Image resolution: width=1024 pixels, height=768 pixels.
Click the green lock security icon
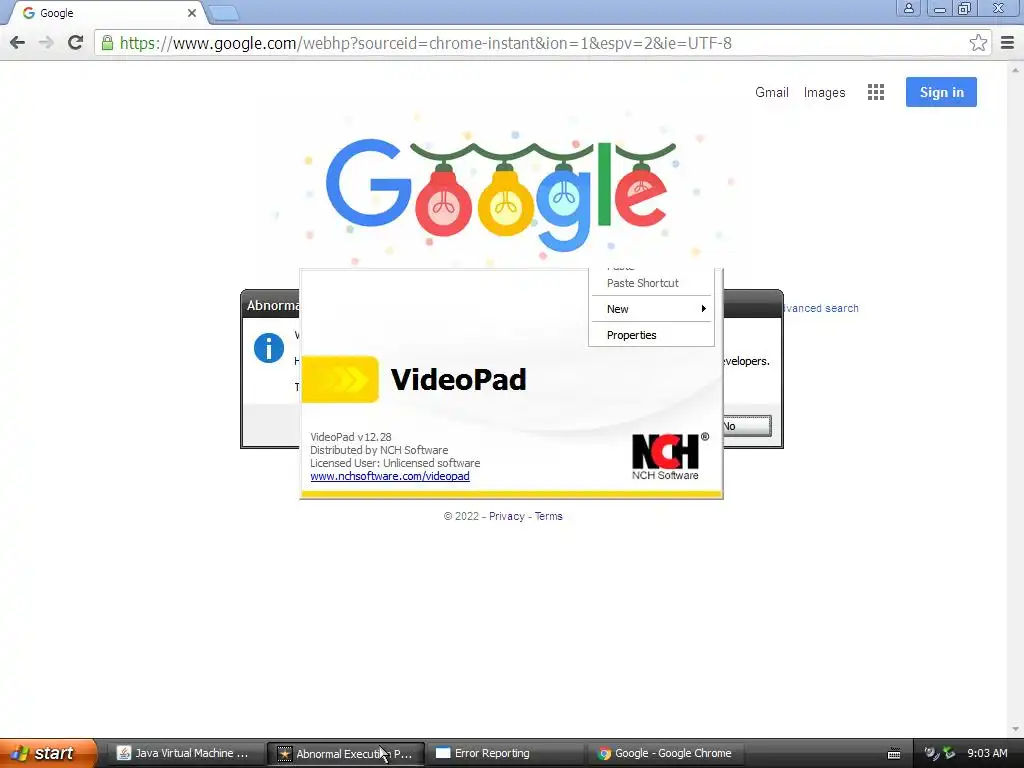[x=107, y=43]
